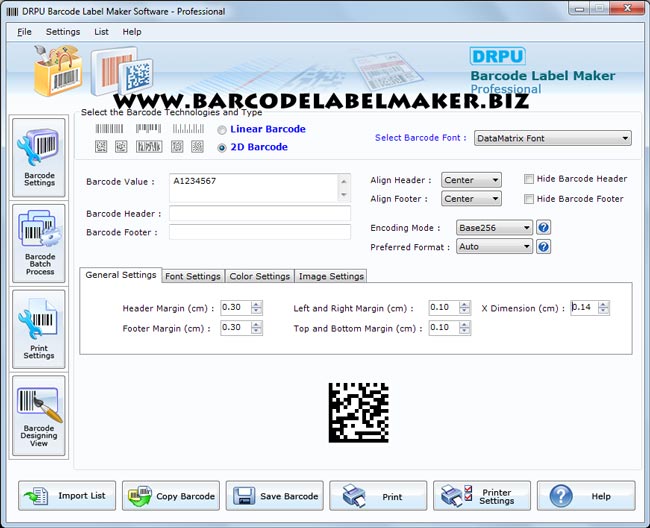Switch to Barcode Designing View
This screenshot has height=528, width=650.
coord(39,416)
